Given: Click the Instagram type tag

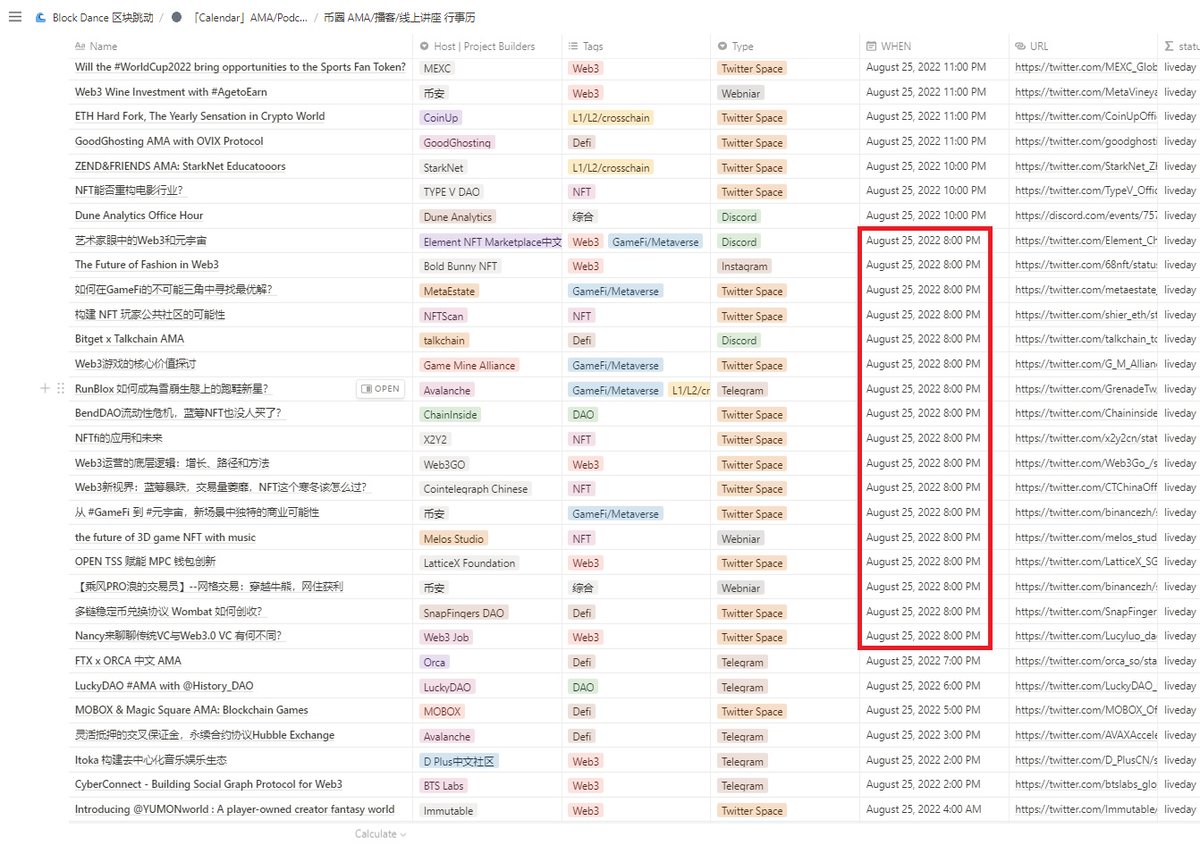Looking at the screenshot, I should [745, 266].
